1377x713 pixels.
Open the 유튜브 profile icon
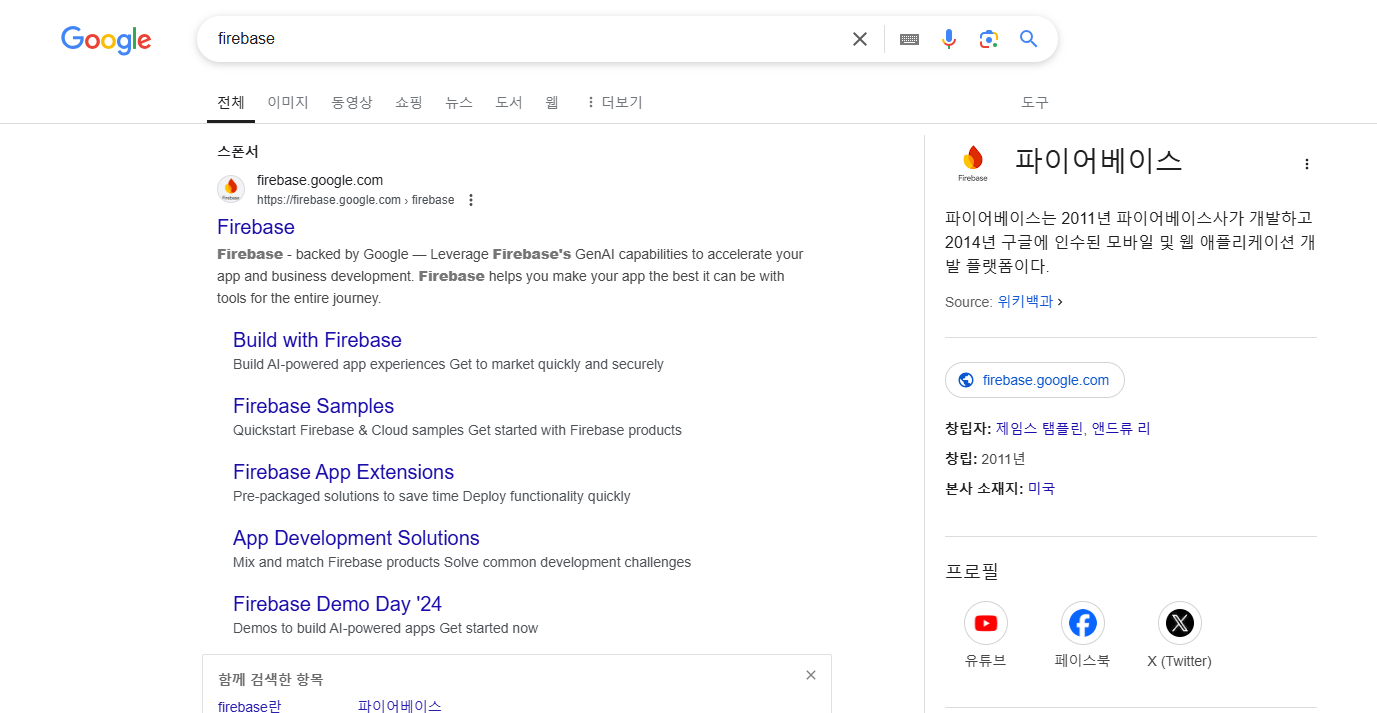tap(986, 623)
